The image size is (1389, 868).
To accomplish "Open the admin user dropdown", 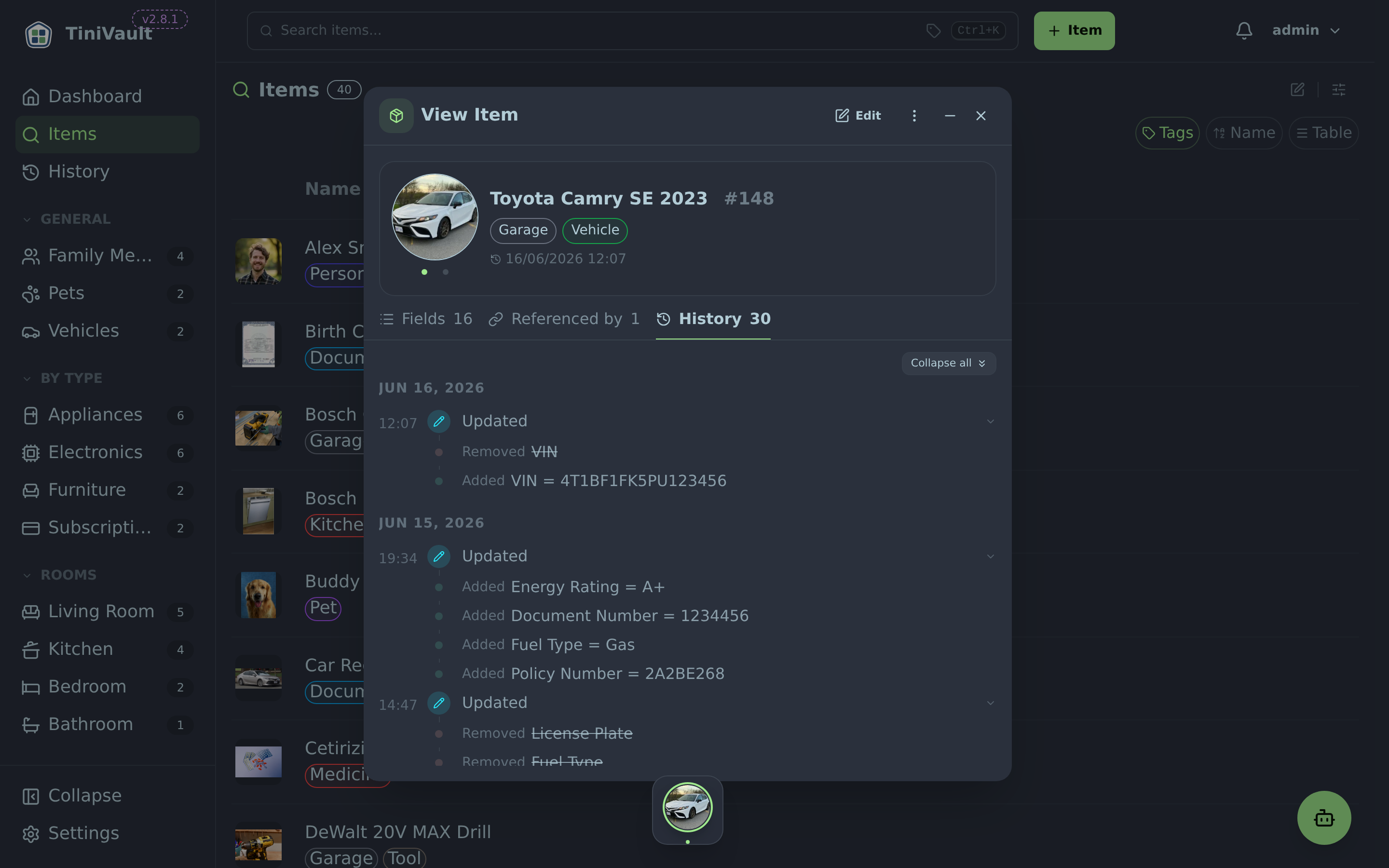I will pyautogui.click(x=1307, y=30).
